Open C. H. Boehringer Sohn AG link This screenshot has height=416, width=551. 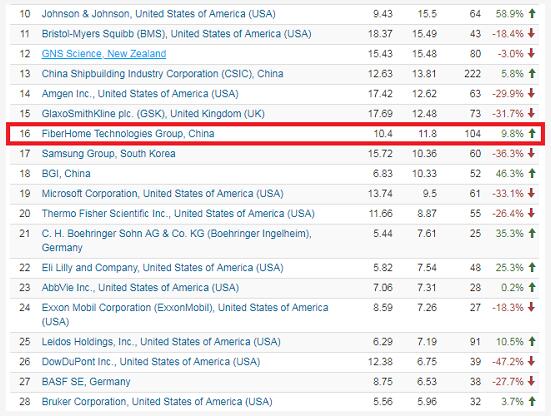point(177,240)
